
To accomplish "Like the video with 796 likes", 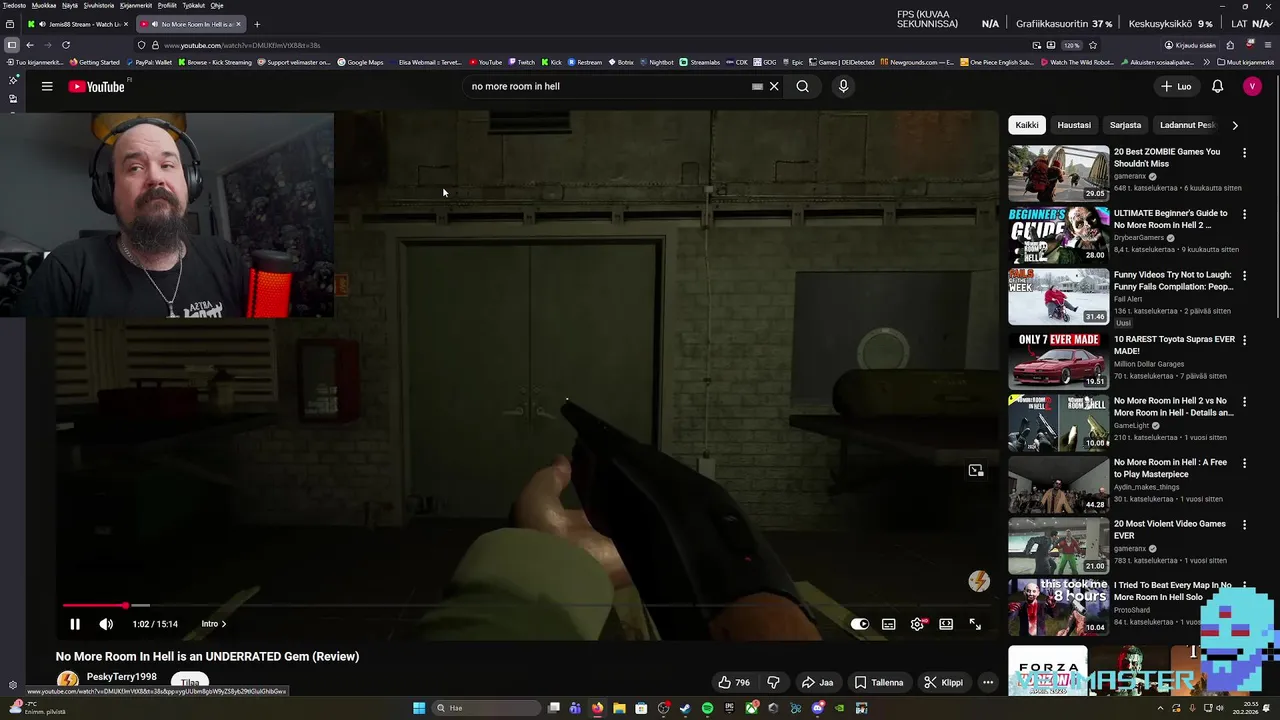I will tap(734, 683).
